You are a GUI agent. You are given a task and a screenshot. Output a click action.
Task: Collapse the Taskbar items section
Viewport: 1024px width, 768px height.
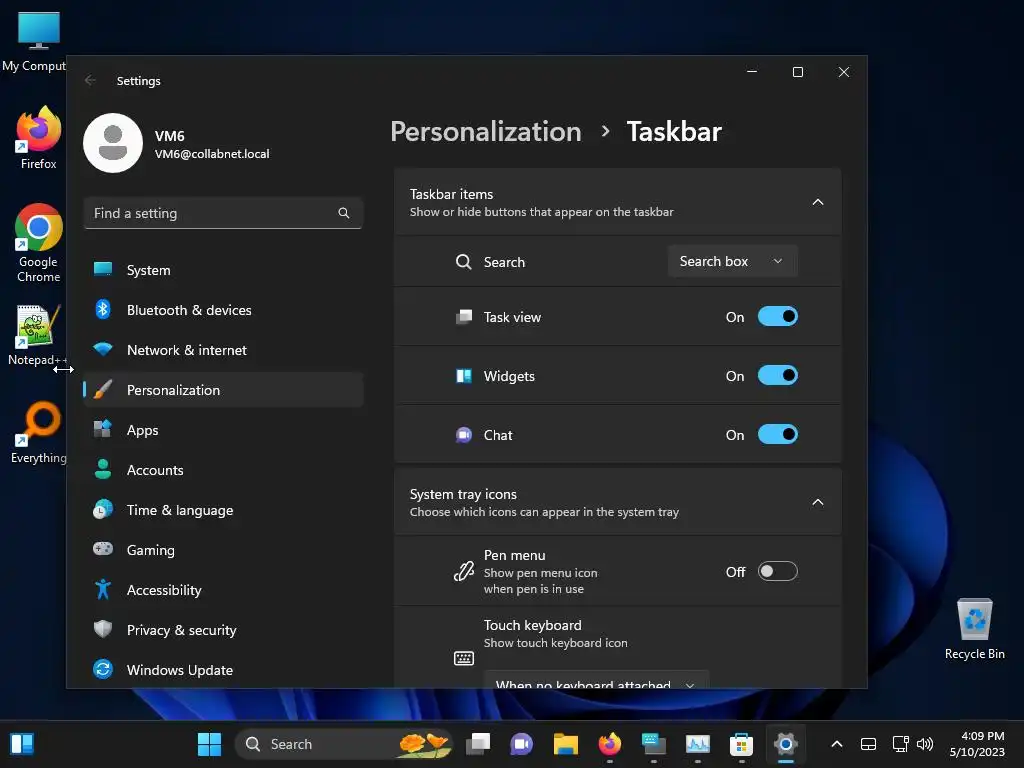[x=818, y=202]
